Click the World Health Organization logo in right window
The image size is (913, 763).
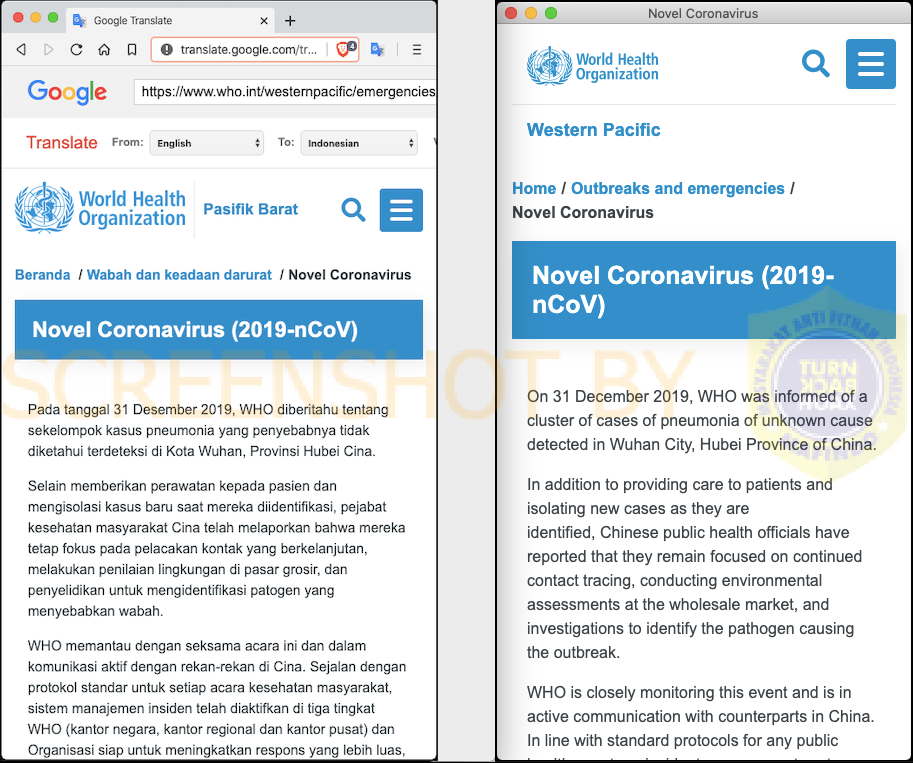tap(593, 66)
